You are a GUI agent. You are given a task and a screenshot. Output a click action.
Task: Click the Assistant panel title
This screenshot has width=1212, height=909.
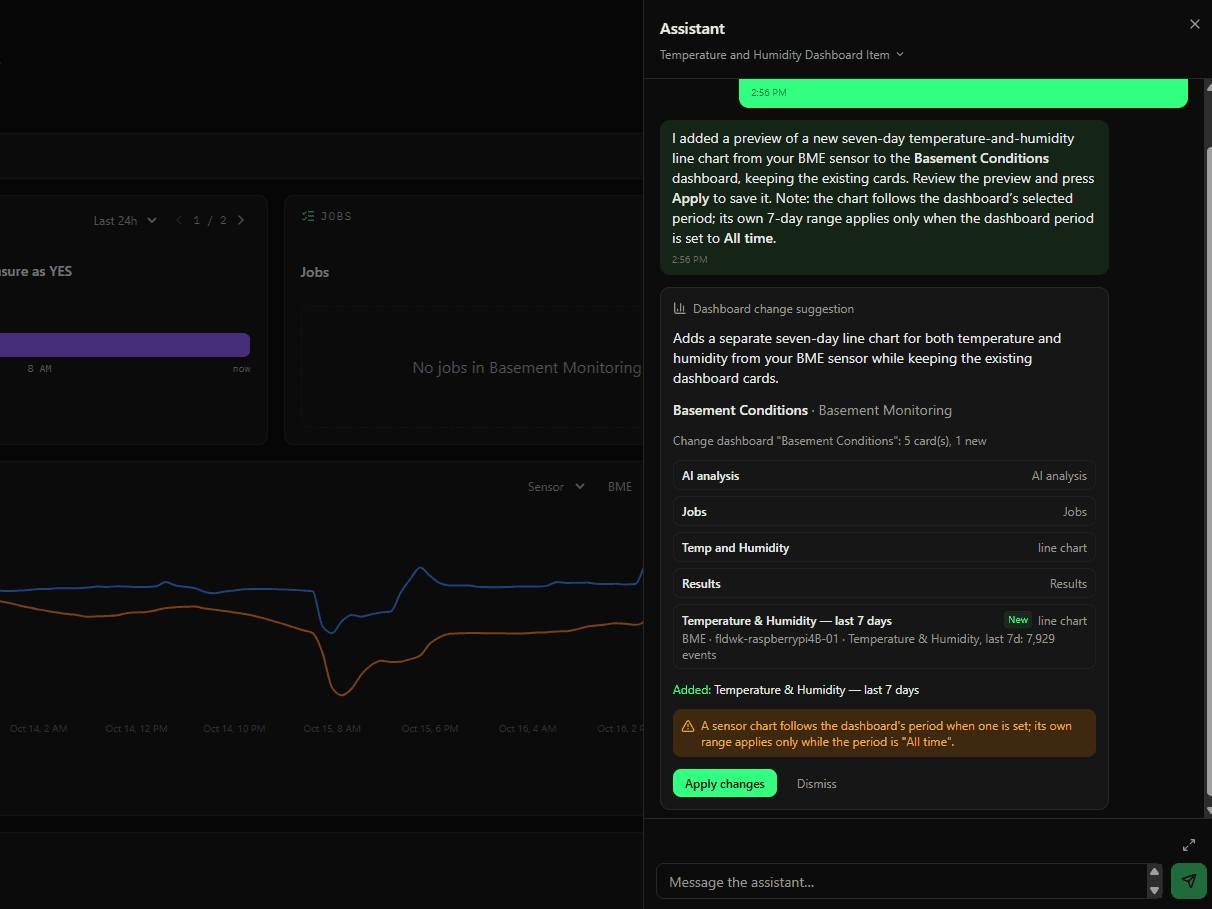(x=692, y=29)
